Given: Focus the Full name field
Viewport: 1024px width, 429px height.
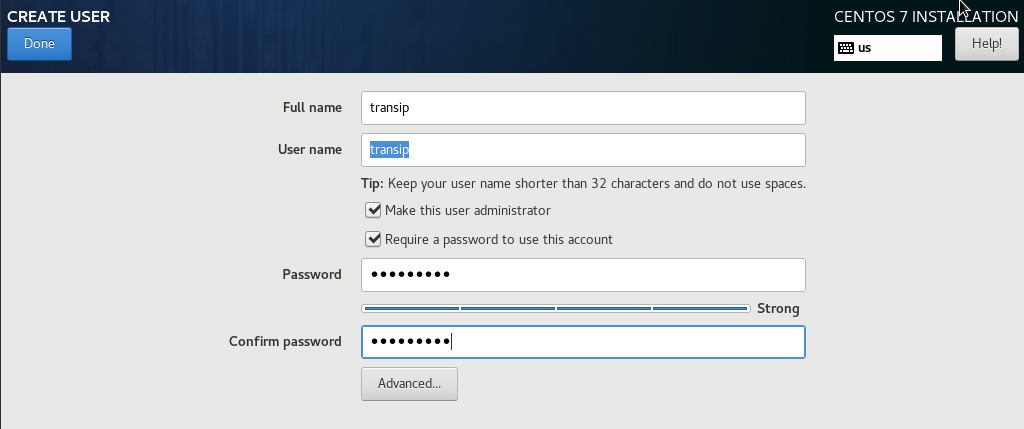Looking at the screenshot, I should coord(583,108).
